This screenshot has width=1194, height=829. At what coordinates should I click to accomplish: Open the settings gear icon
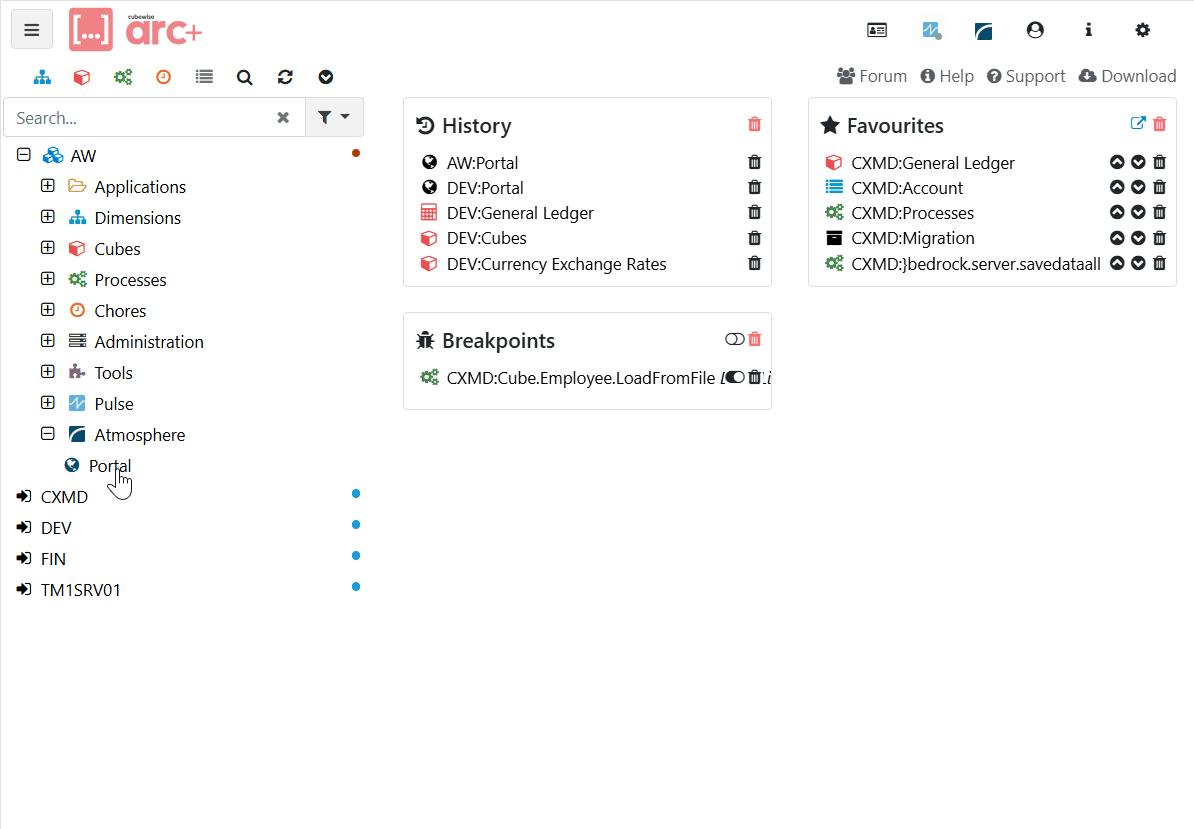coord(1142,30)
